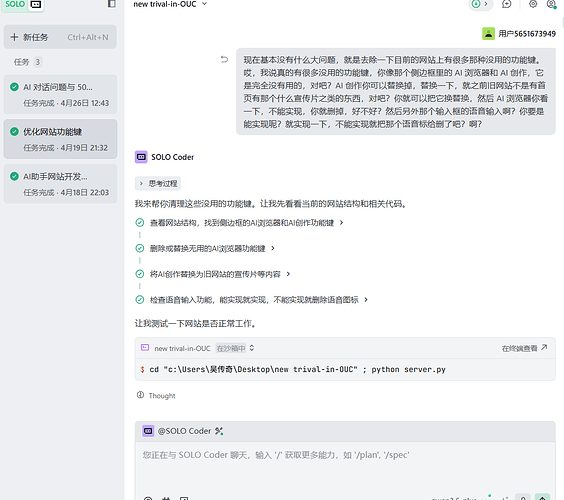Revert to this message using the undo arrow
Viewport: 564px width, 500px height.
tap(224, 59)
